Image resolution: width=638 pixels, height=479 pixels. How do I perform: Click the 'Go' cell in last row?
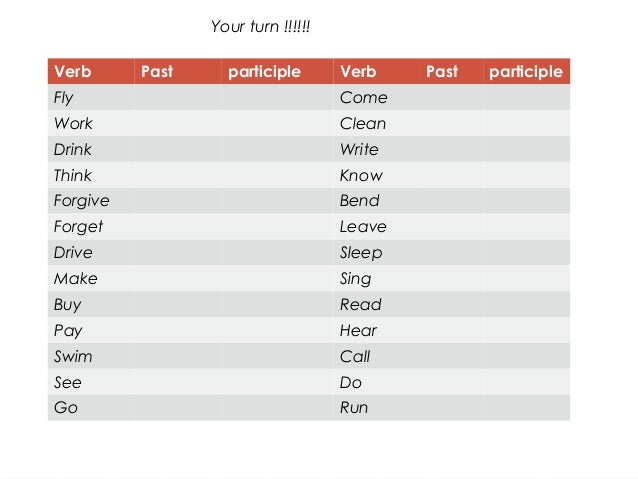pos(91,407)
